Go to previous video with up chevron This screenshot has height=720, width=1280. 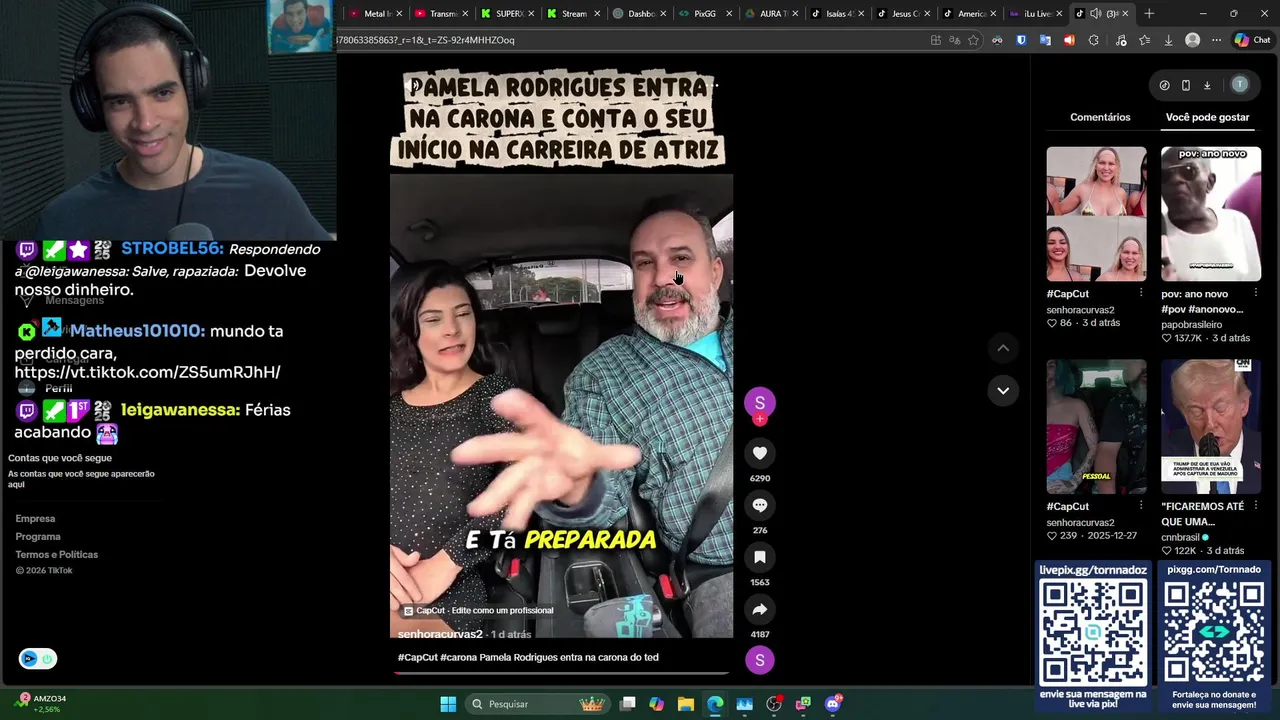[1003, 348]
